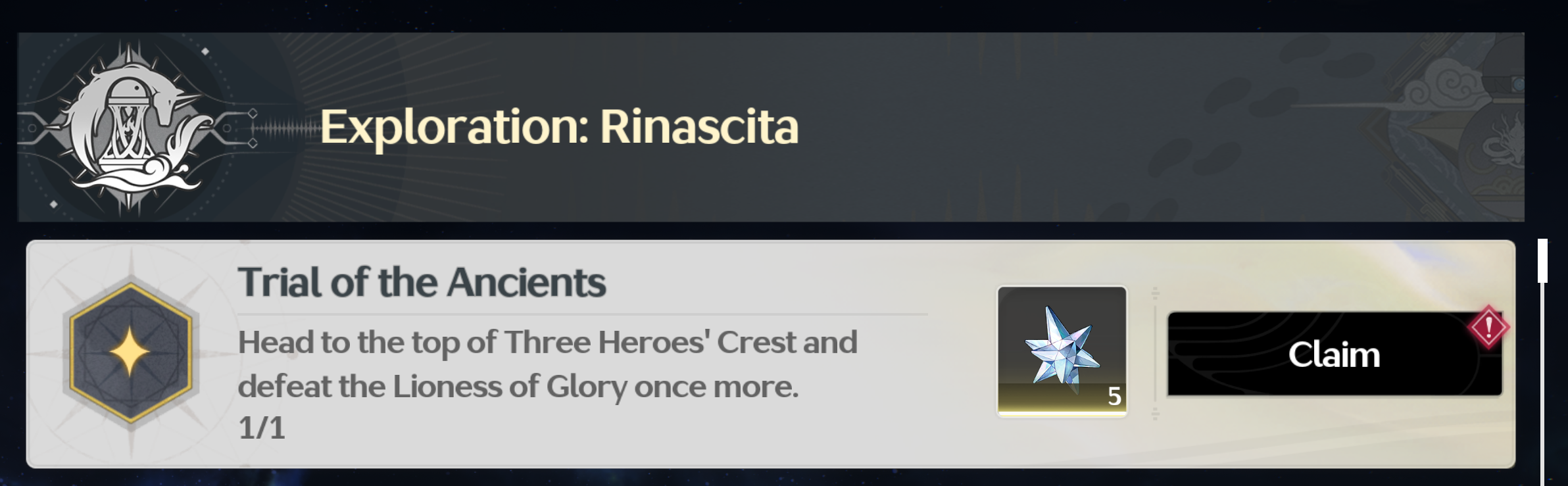This screenshot has height=486, width=1568.
Task: Click the small white diamond above emblem
Action: click(x=205, y=51)
